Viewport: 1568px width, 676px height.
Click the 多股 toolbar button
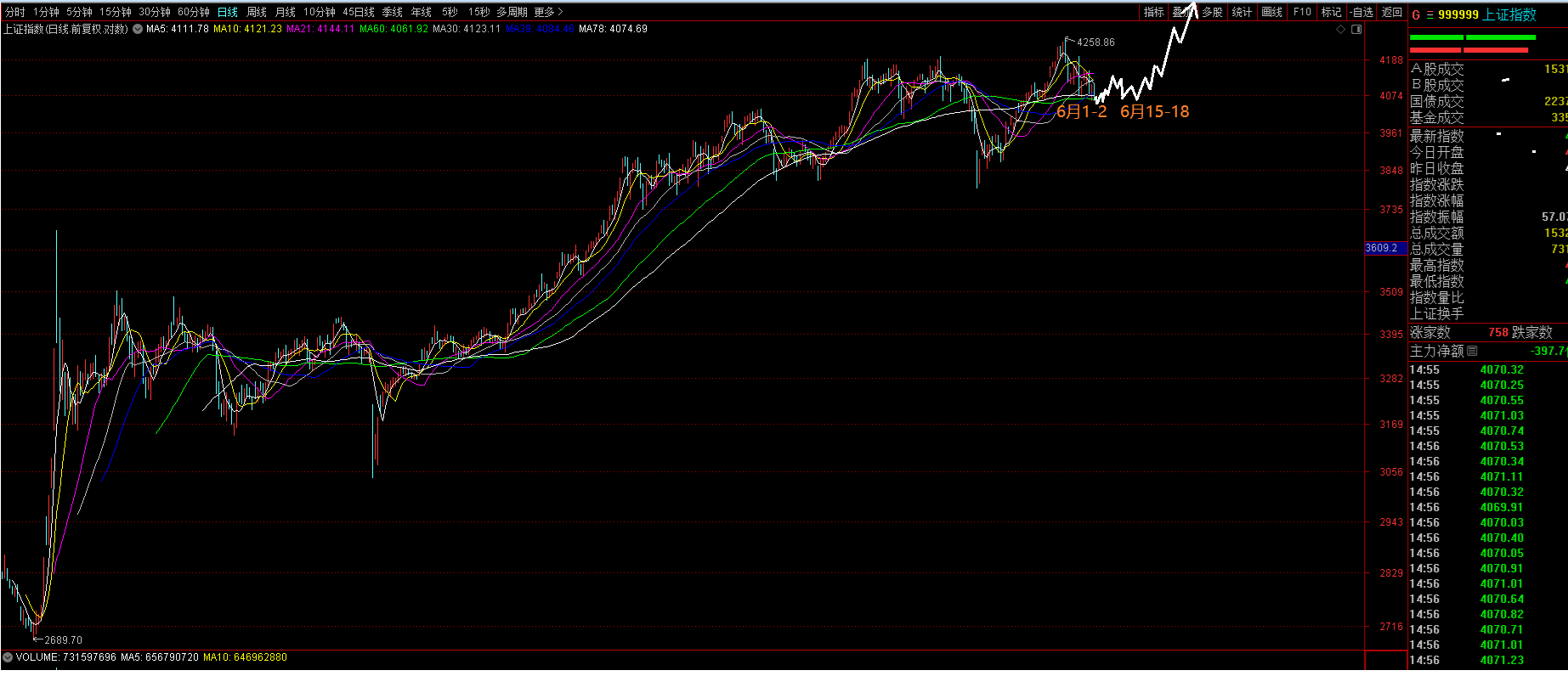click(x=1213, y=12)
